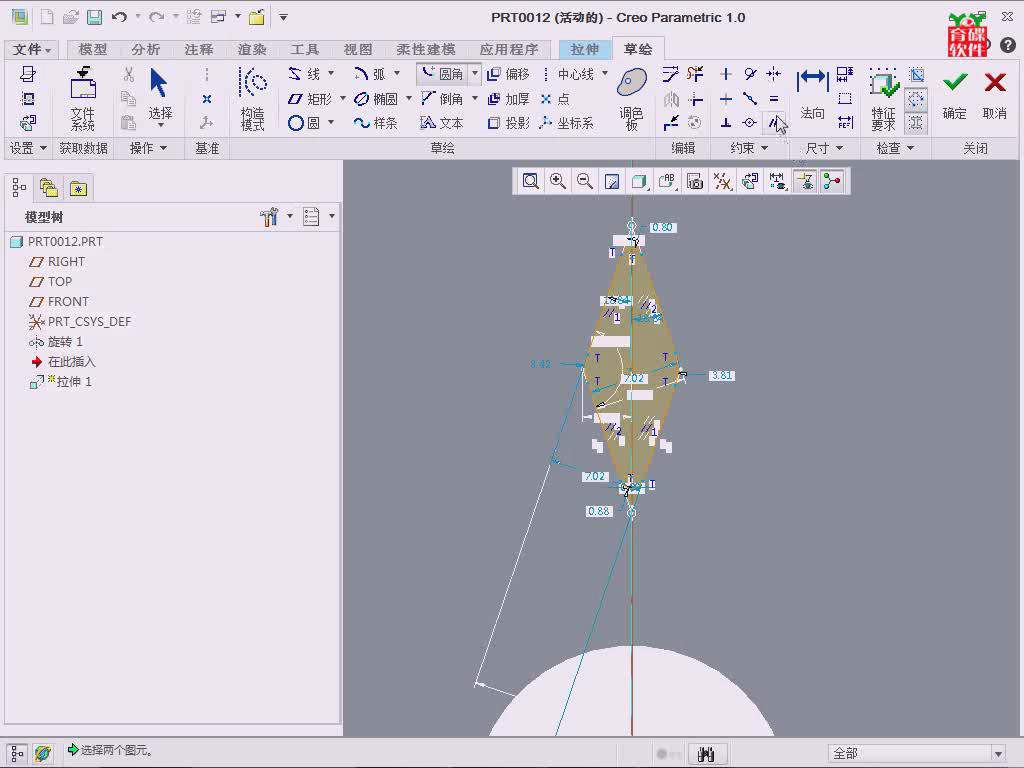Click the 3.81 dimension value

(x=722, y=376)
